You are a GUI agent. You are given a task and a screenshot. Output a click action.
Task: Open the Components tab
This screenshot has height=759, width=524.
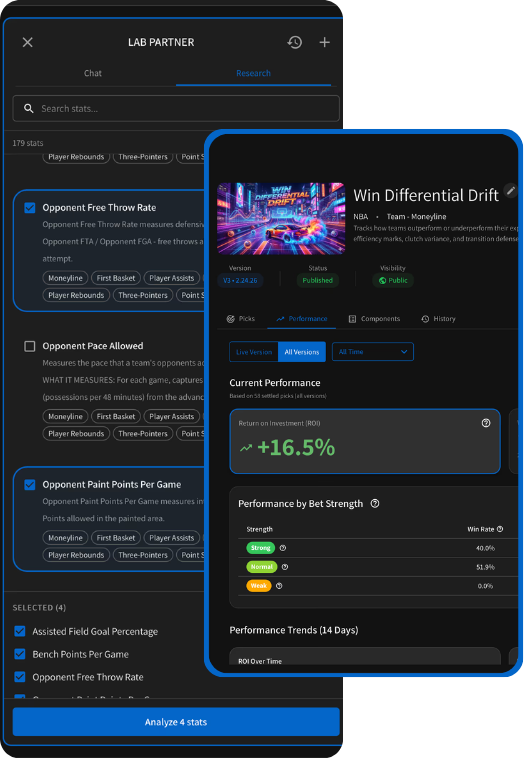point(374,319)
